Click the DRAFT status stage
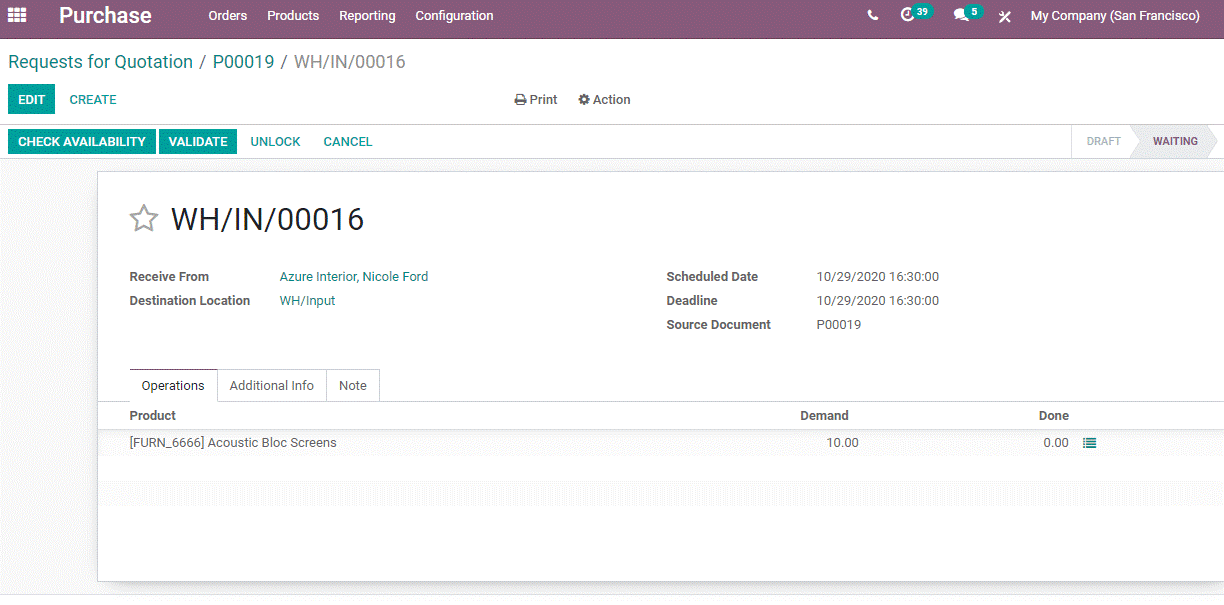 pos(1103,142)
